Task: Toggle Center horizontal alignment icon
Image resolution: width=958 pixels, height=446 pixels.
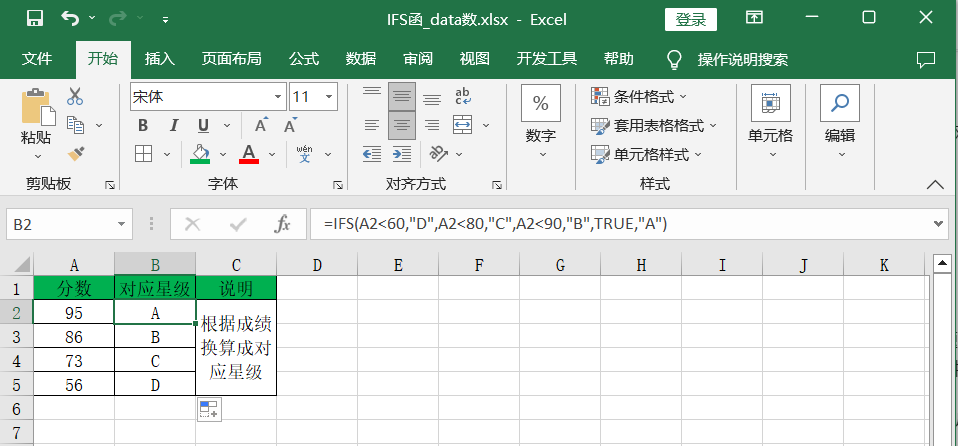Action: pyautogui.click(x=401, y=125)
